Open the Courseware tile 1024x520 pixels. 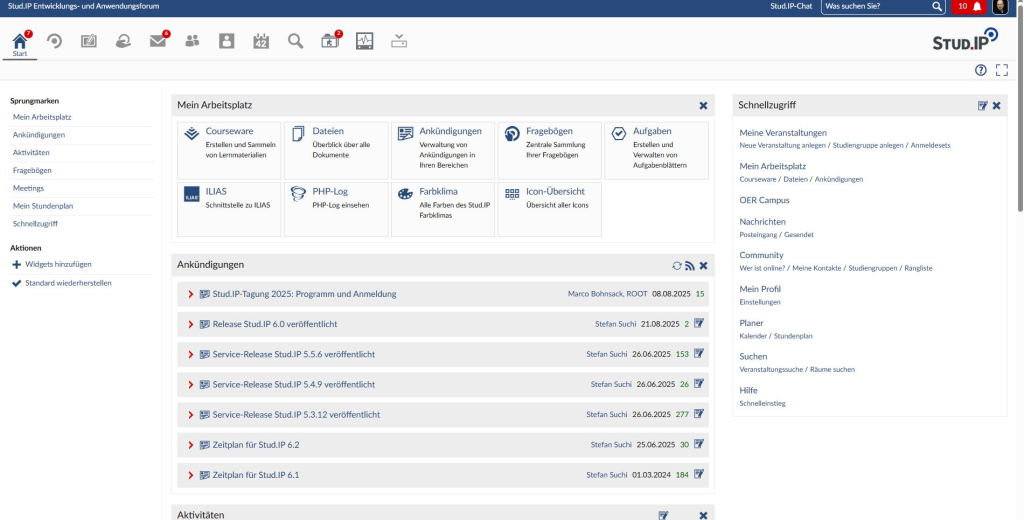click(229, 151)
